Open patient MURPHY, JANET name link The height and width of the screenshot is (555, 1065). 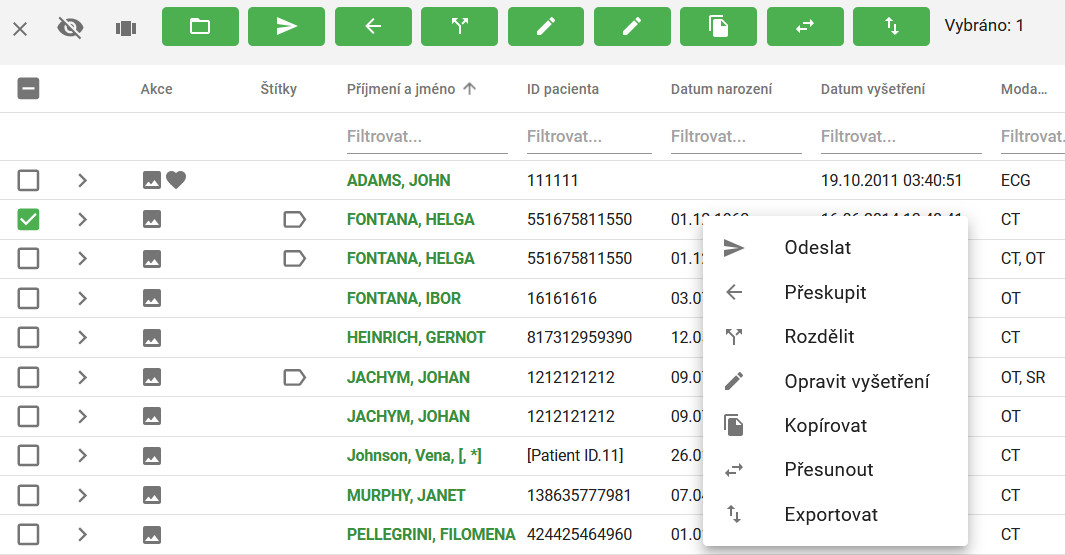406,495
